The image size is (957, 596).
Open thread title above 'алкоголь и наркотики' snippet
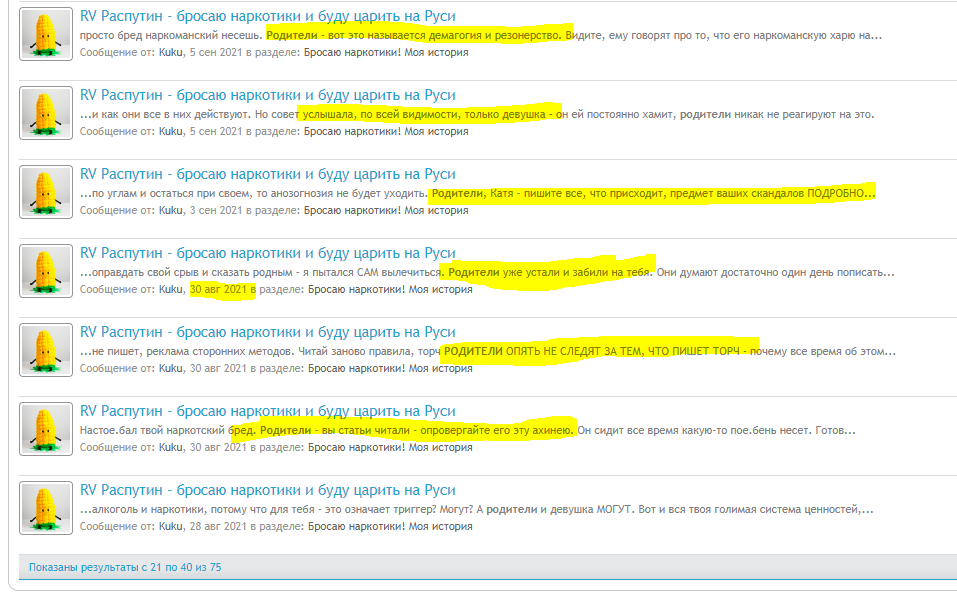(267, 490)
